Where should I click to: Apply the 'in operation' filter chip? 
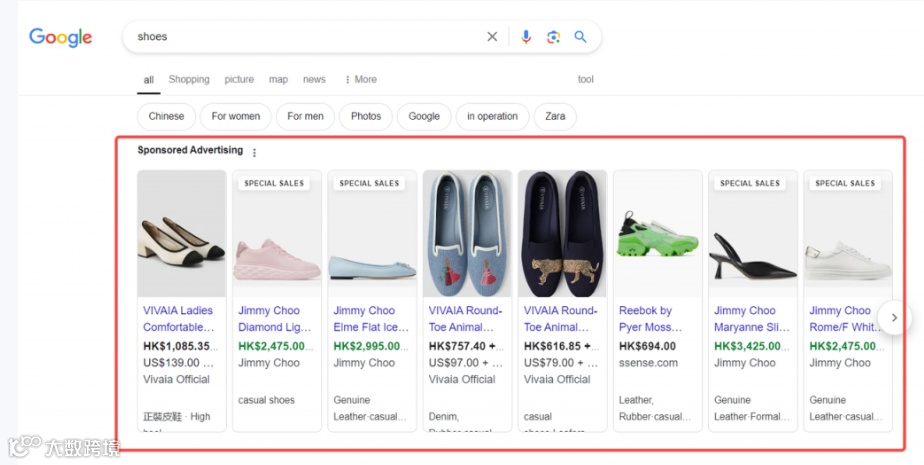493,116
